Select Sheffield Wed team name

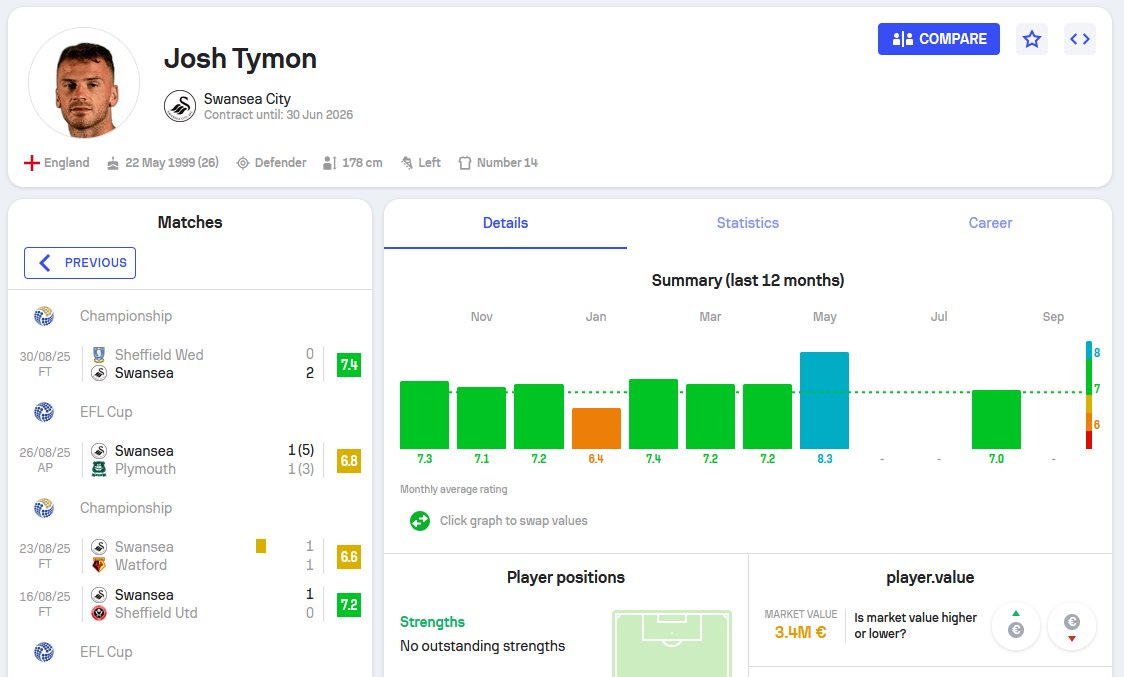[x=159, y=355]
